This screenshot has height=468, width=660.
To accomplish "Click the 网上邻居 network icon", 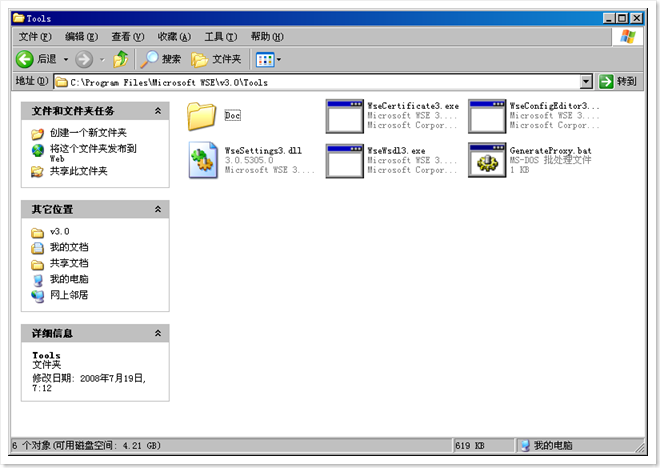I will pos(37,296).
